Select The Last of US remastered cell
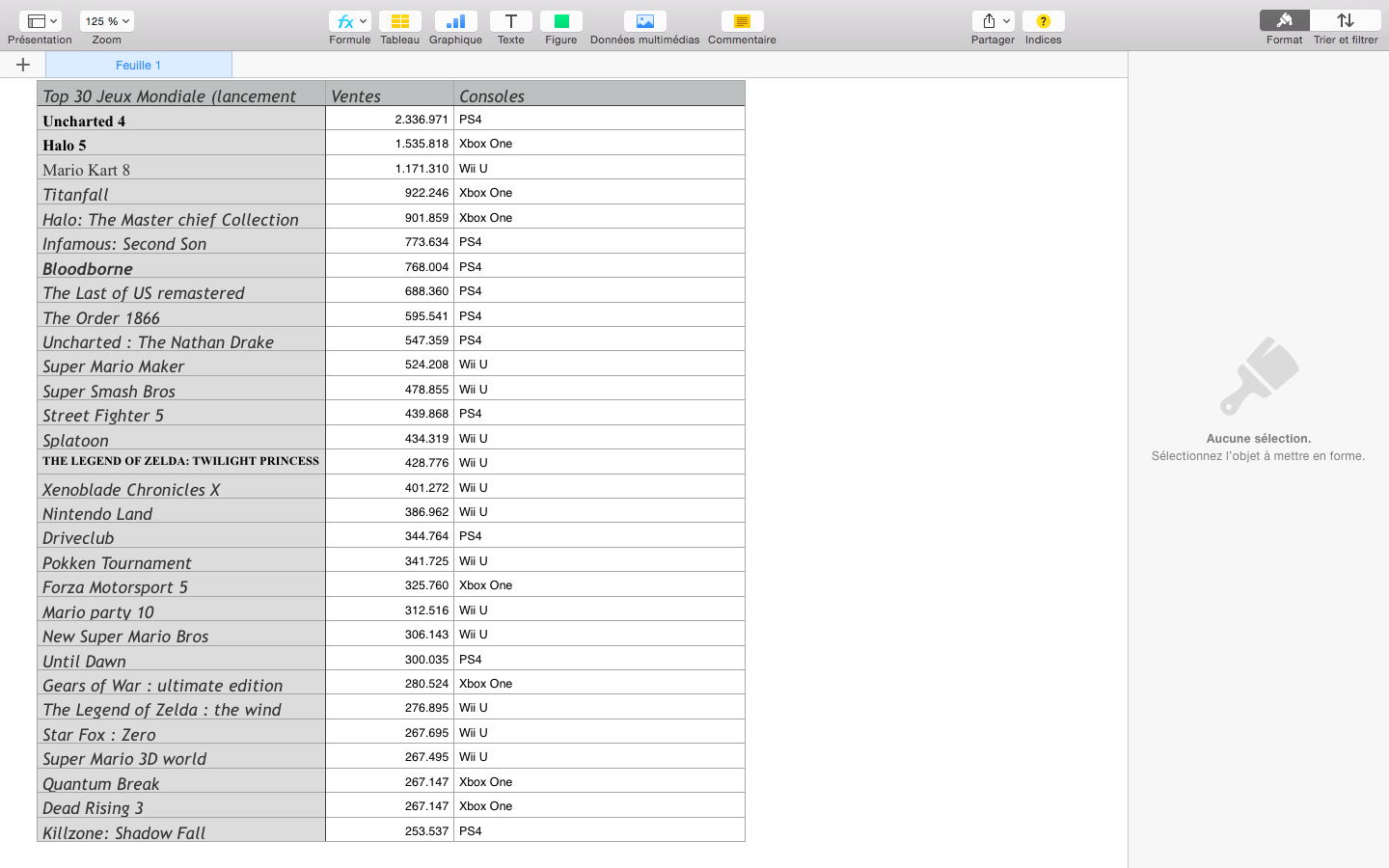Screen dimensions: 1389x868 [181, 290]
